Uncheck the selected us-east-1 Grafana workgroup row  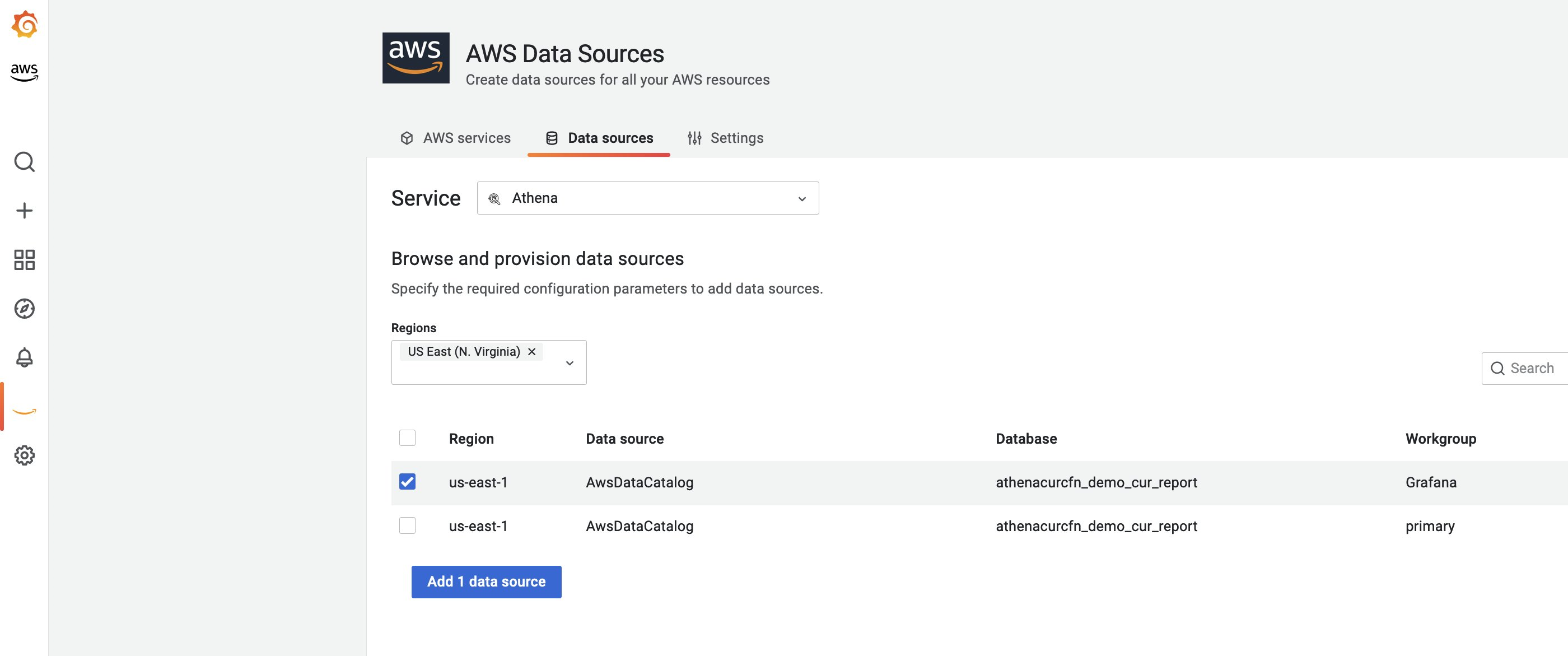point(407,481)
